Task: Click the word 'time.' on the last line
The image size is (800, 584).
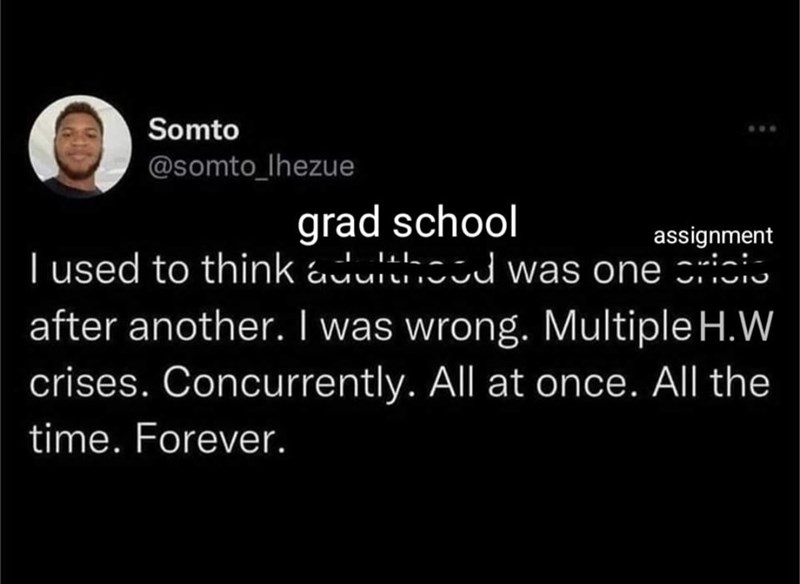Action: 64,440
